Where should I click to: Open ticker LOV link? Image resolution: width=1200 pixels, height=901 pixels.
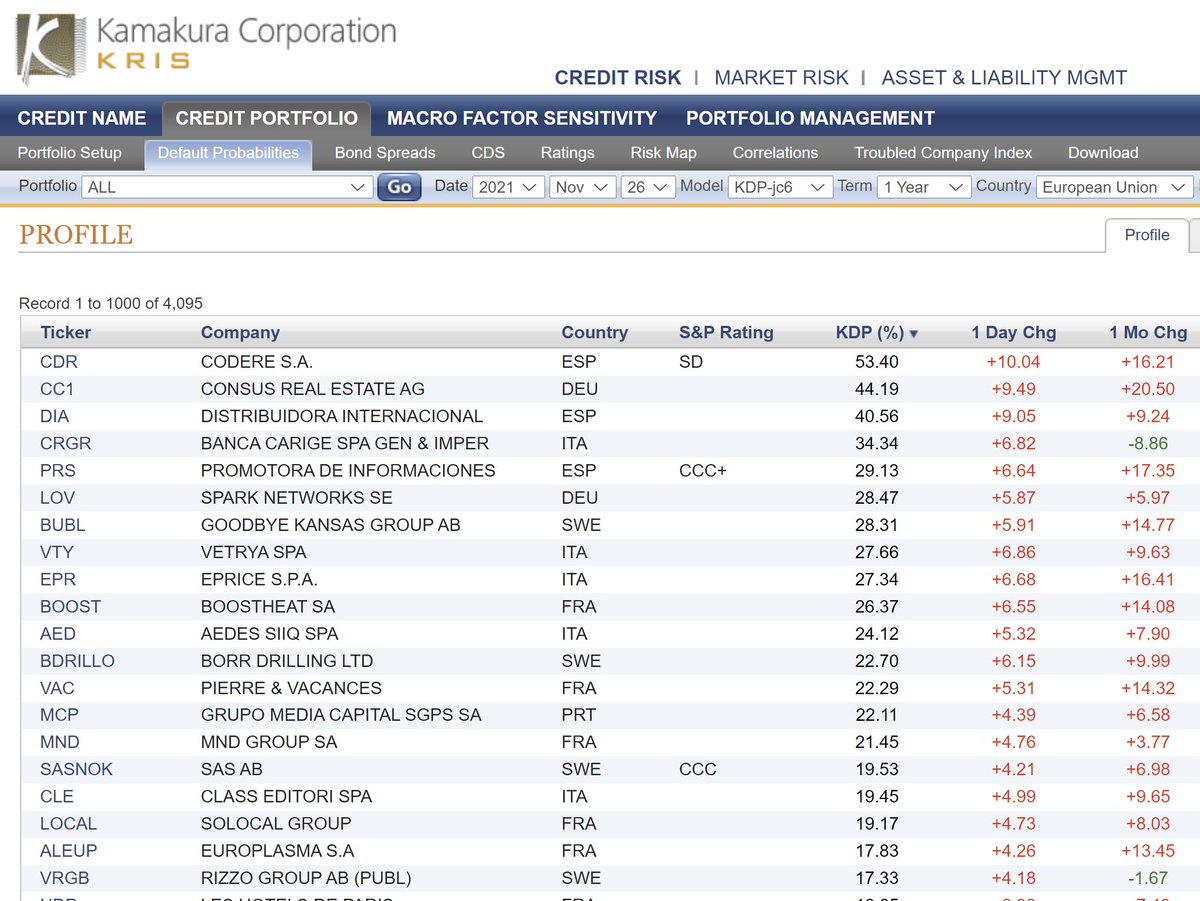click(57, 497)
